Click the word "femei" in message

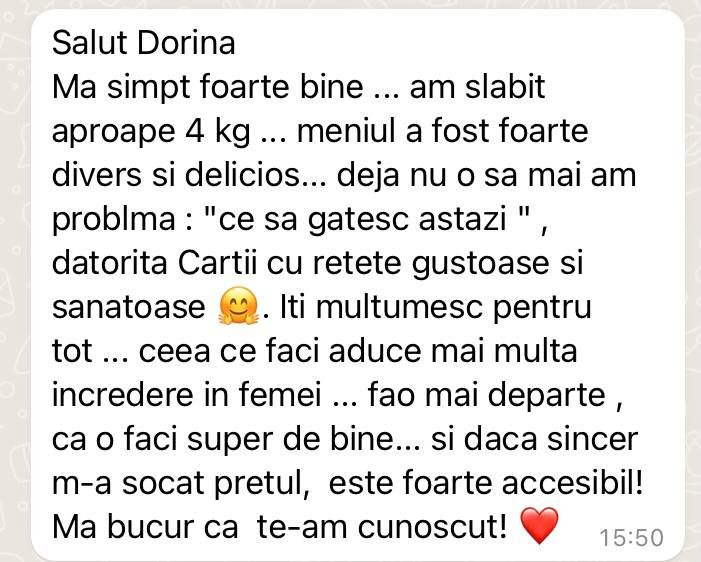pos(280,394)
